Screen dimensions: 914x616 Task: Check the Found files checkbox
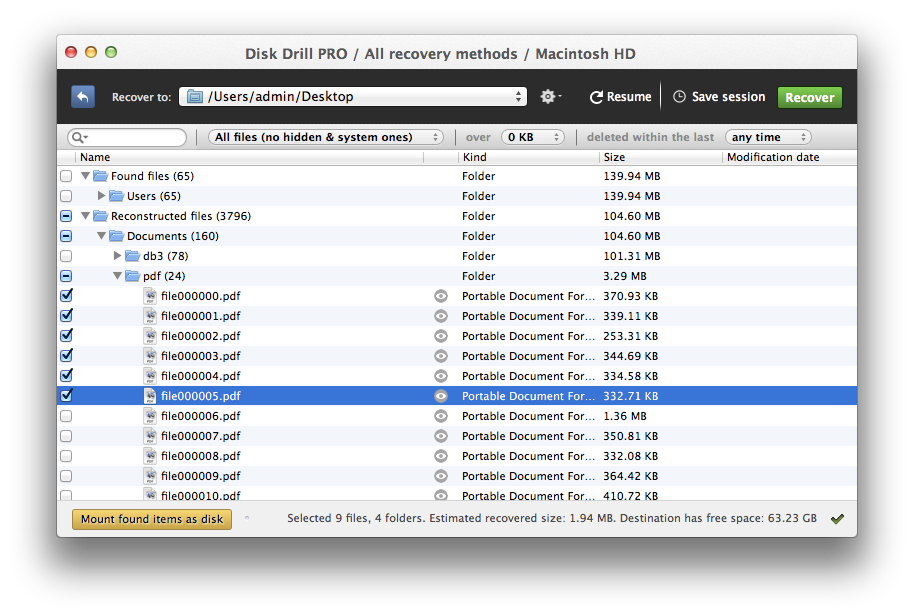[66, 176]
